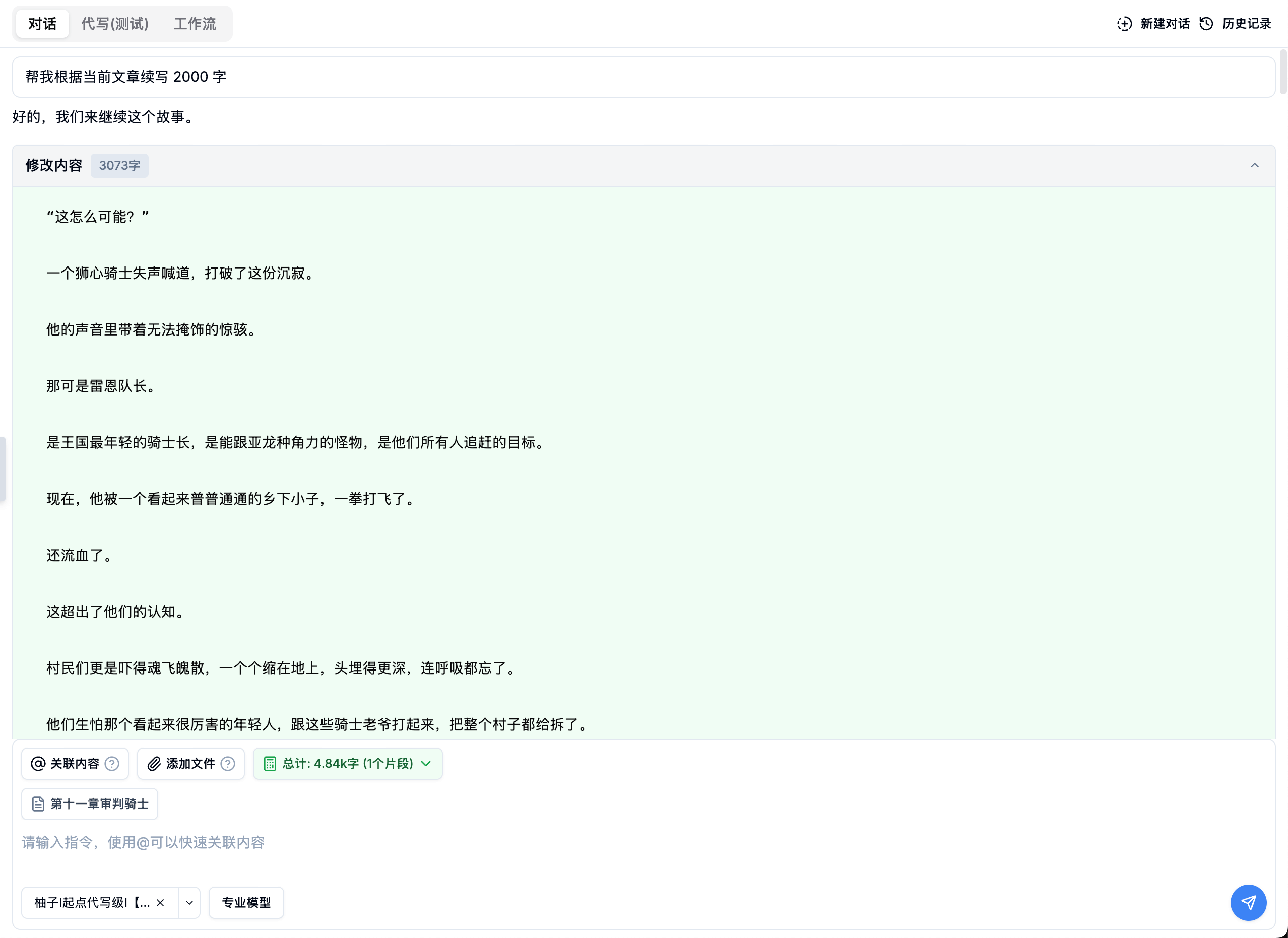
Task: Remove the 柚子起点代写 model chip
Action: tap(161, 902)
